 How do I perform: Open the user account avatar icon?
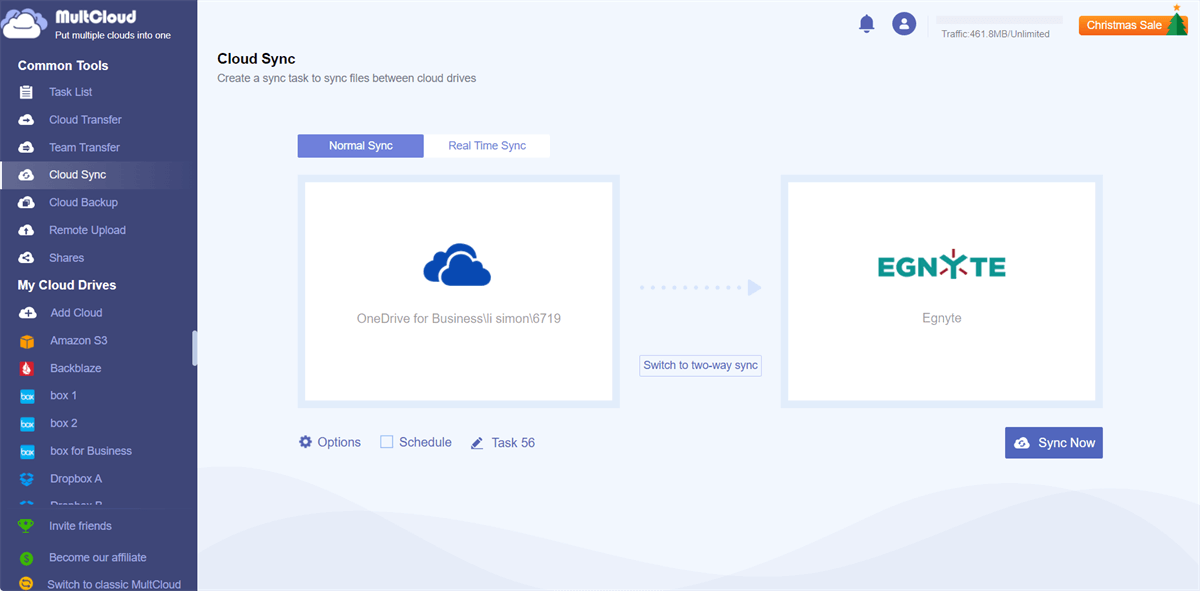tap(904, 24)
